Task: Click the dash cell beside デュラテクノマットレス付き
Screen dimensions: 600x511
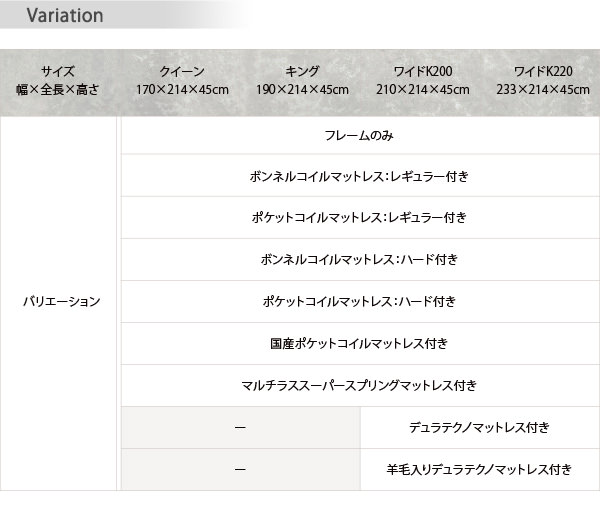Action: (241, 427)
